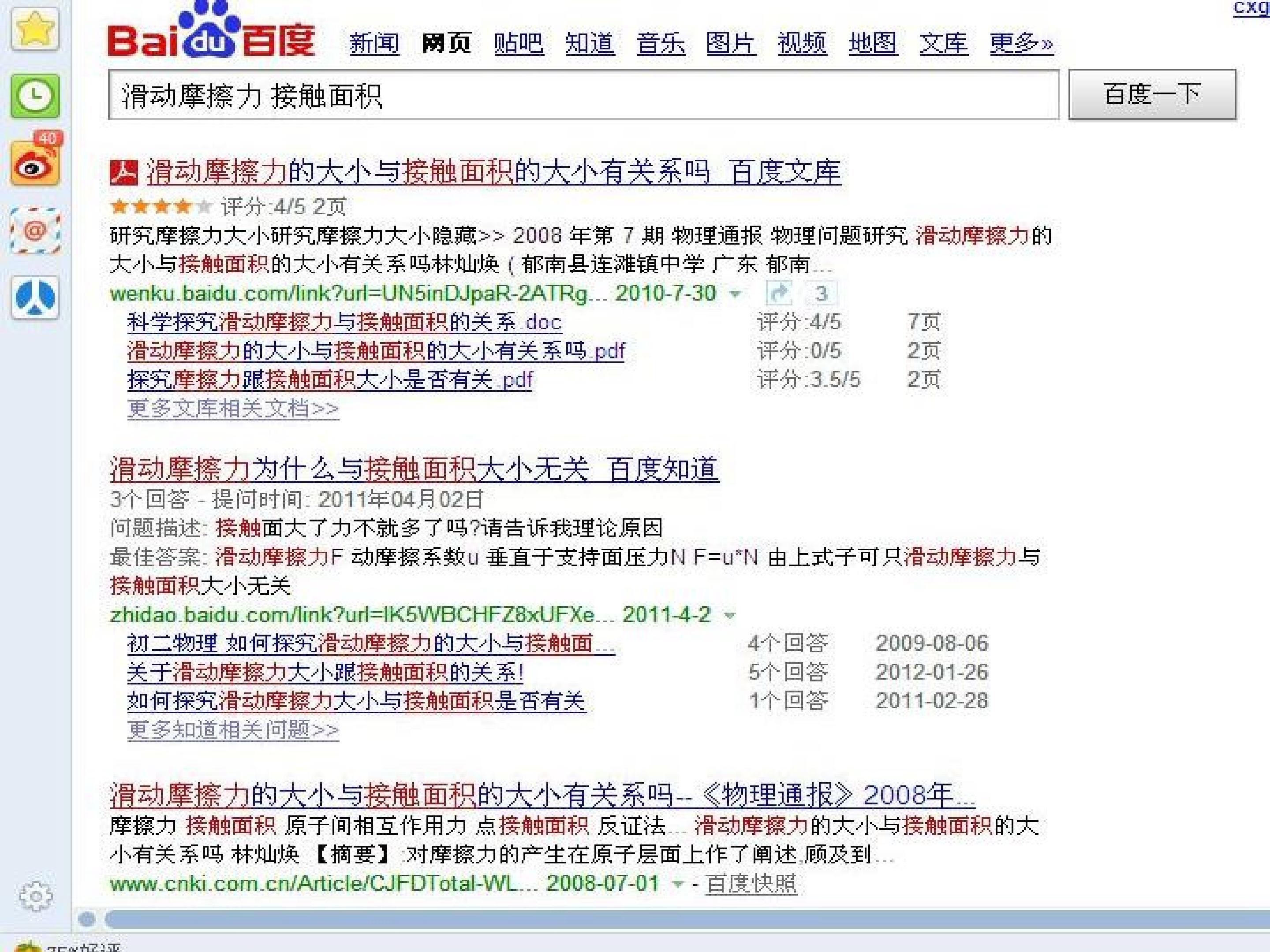Viewport: 1270px width, 952px height.
Task: Expand dropdown arrow after 2010-7-30
Action: (x=735, y=294)
